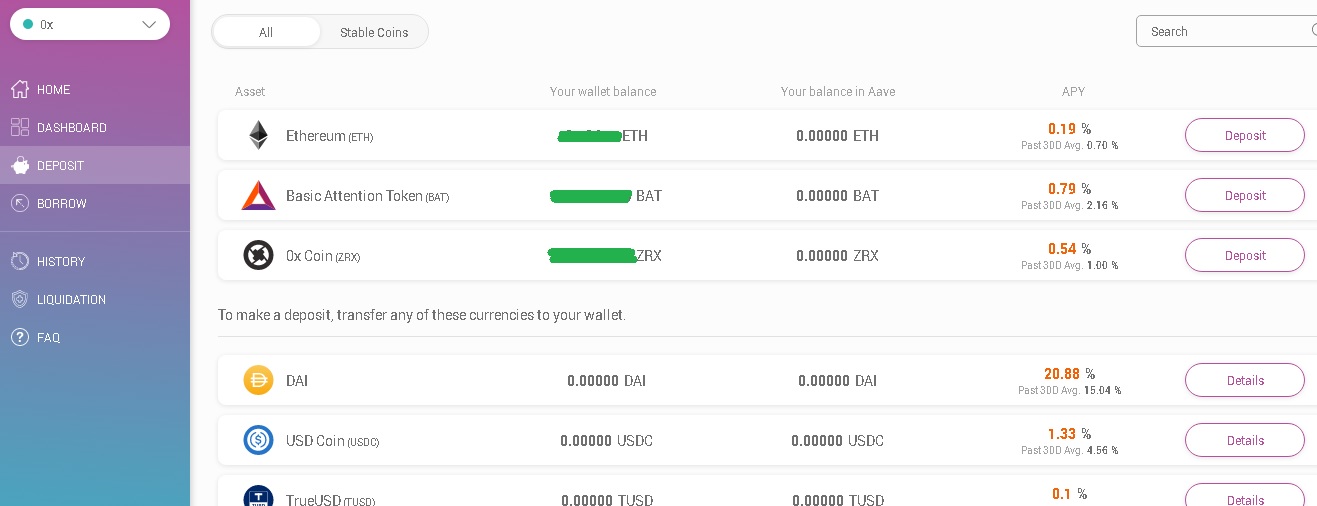Image resolution: width=1317 pixels, height=506 pixels.
Task: Click the Asset column header
Action: pyautogui.click(x=250, y=91)
